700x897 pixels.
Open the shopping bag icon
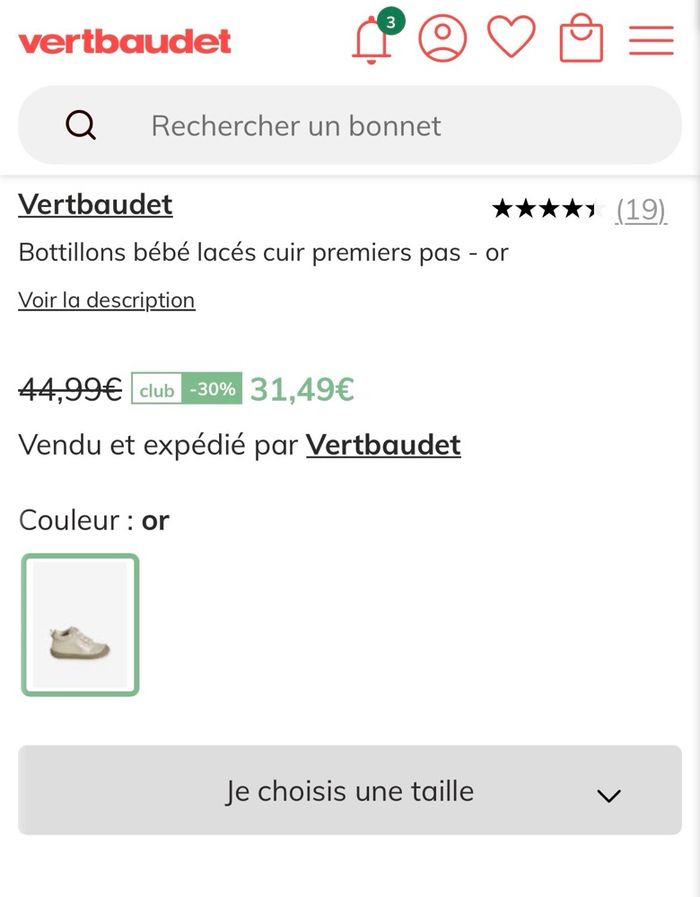tap(581, 40)
